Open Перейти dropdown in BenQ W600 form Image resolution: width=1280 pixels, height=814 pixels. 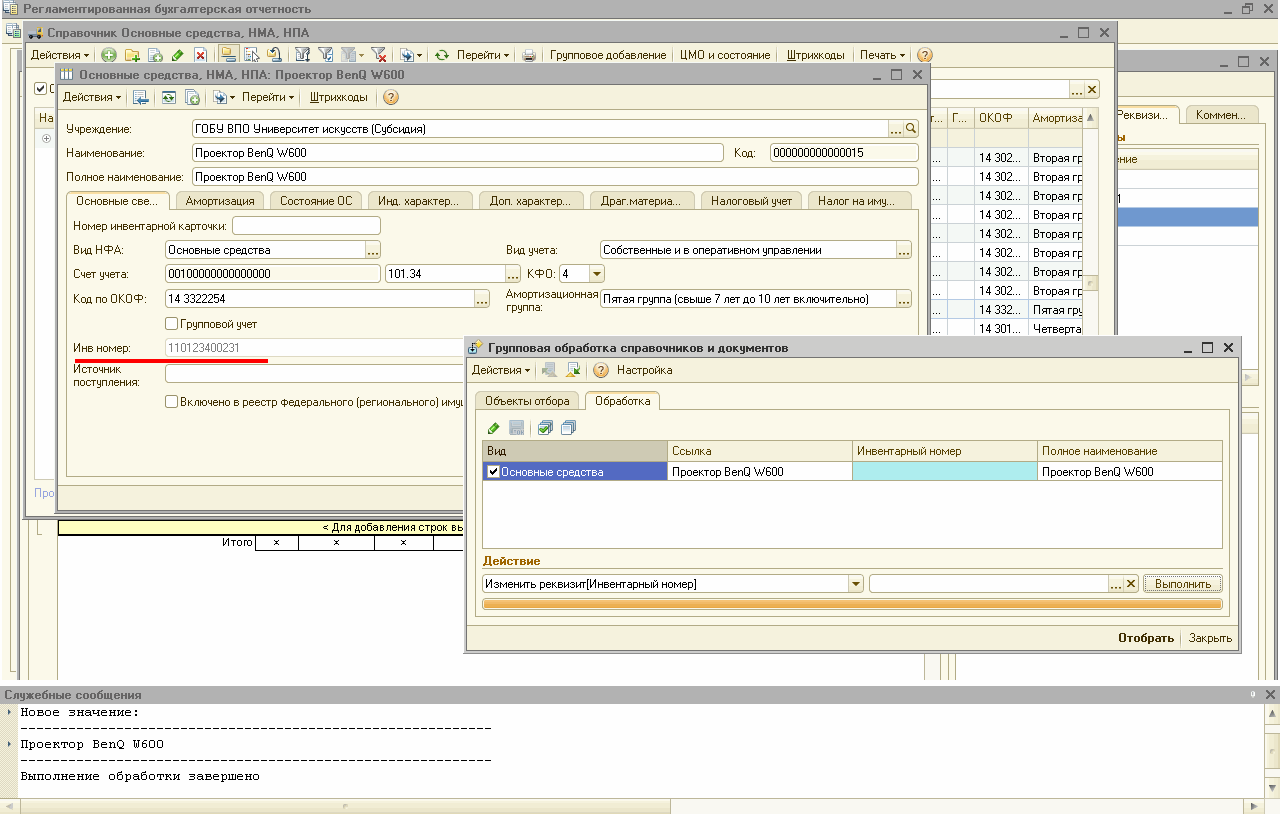coord(268,97)
